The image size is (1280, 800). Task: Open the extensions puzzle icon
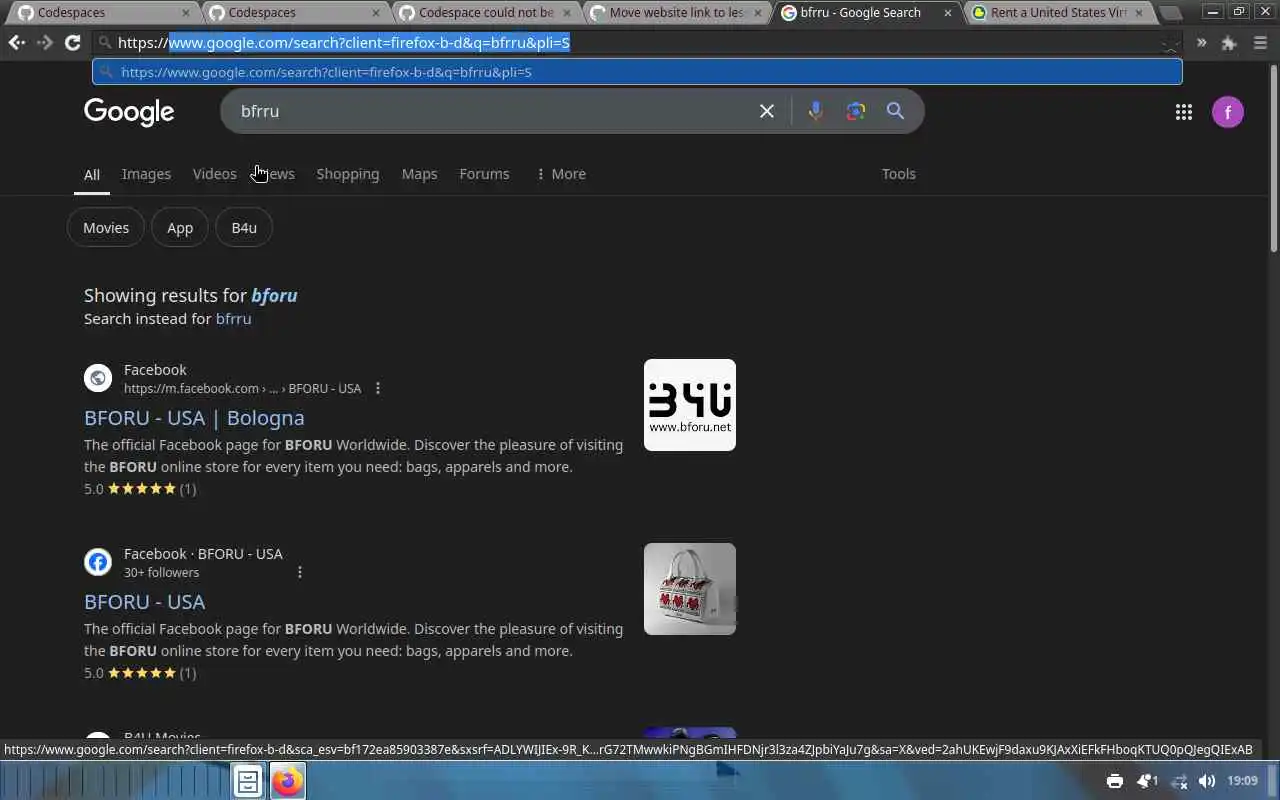pos(1229,43)
